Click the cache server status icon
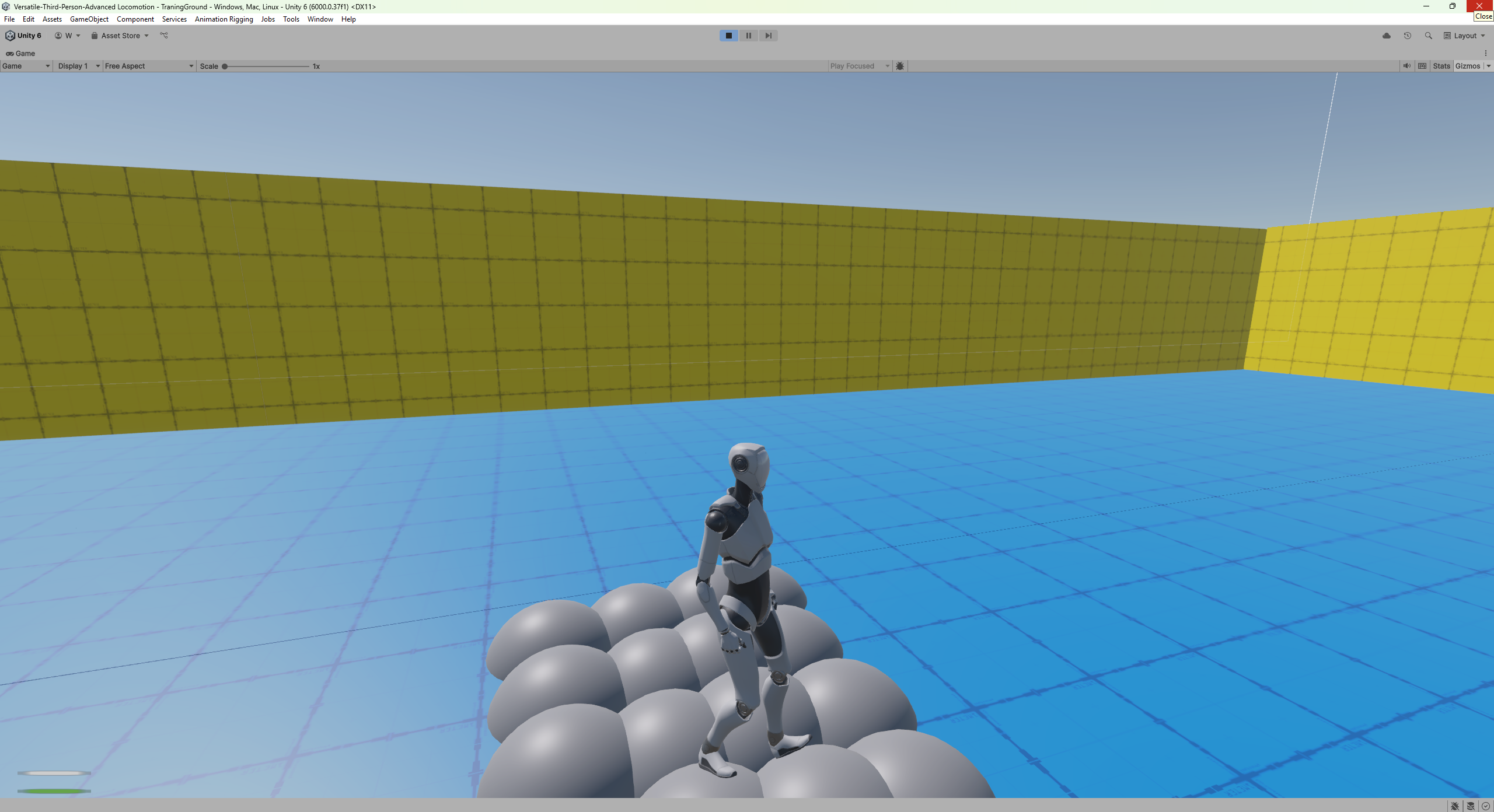This screenshot has height=812, width=1494. (1471, 806)
